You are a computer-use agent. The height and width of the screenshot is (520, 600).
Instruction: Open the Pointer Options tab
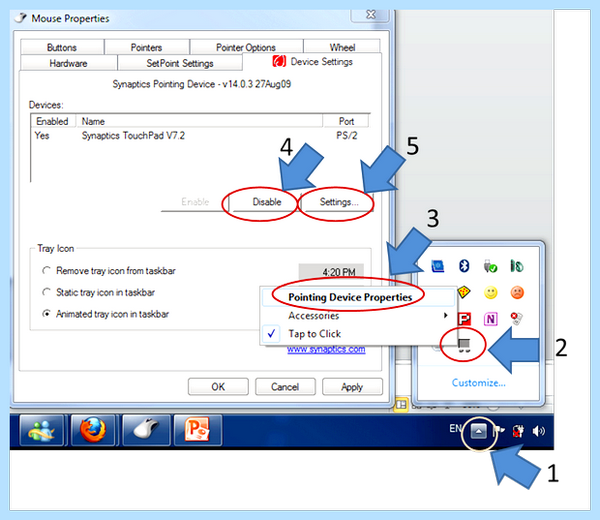pyautogui.click(x=246, y=47)
